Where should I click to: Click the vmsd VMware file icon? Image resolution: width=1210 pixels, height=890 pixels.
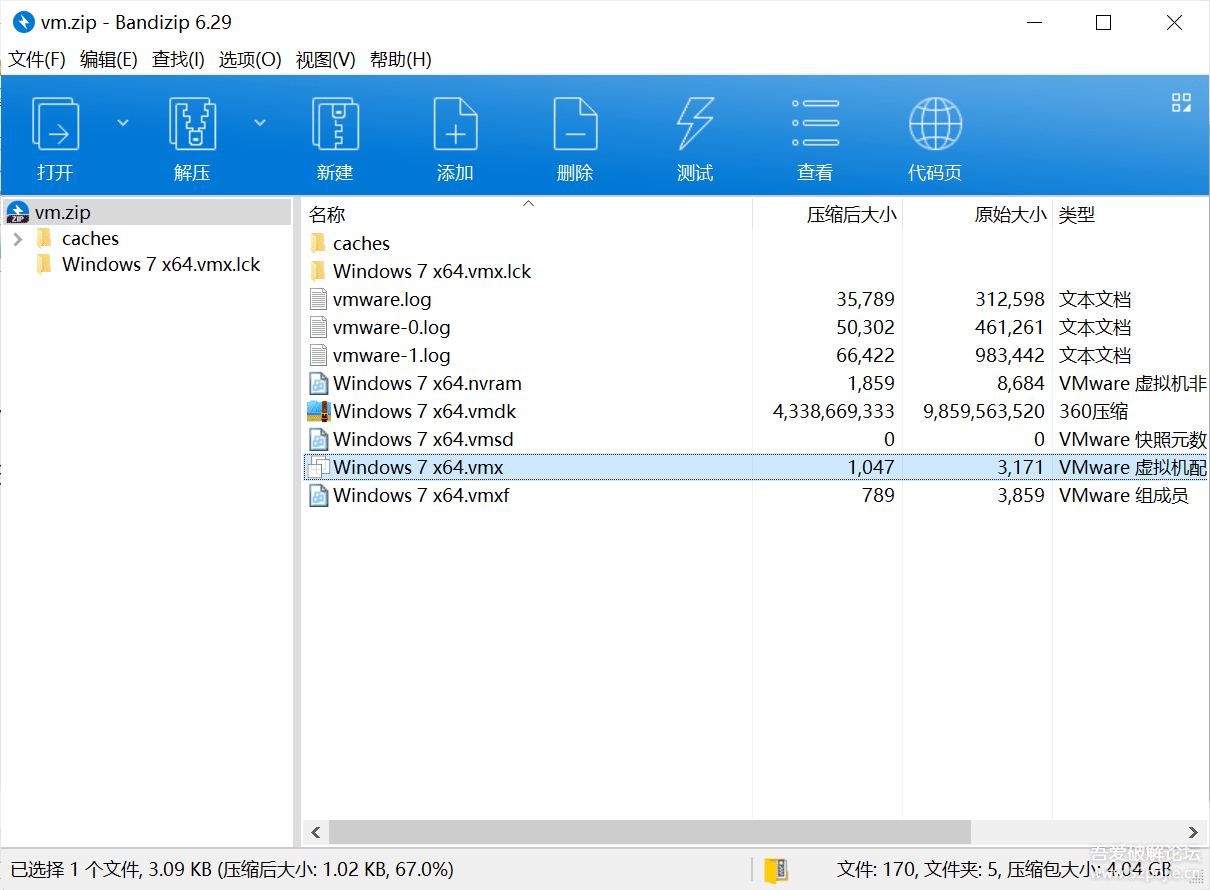point(318,439)
